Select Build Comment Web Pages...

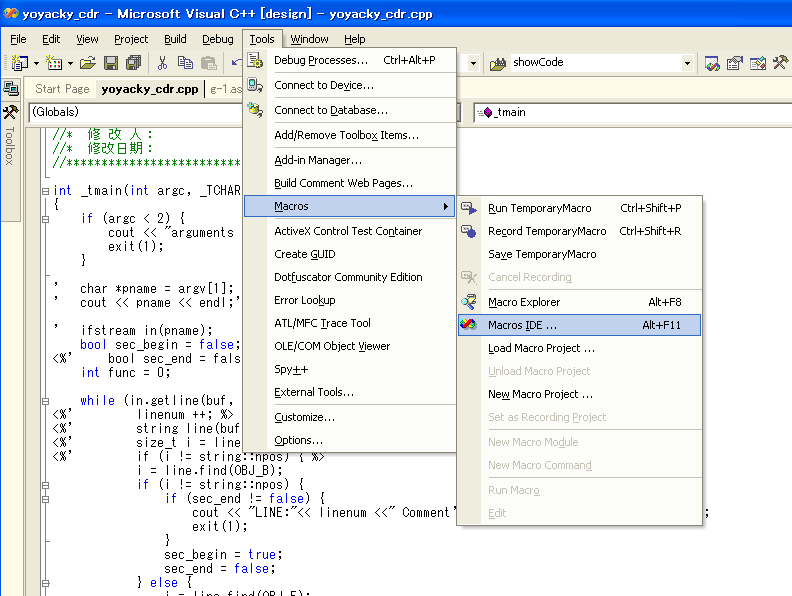[x=350, y=183]
